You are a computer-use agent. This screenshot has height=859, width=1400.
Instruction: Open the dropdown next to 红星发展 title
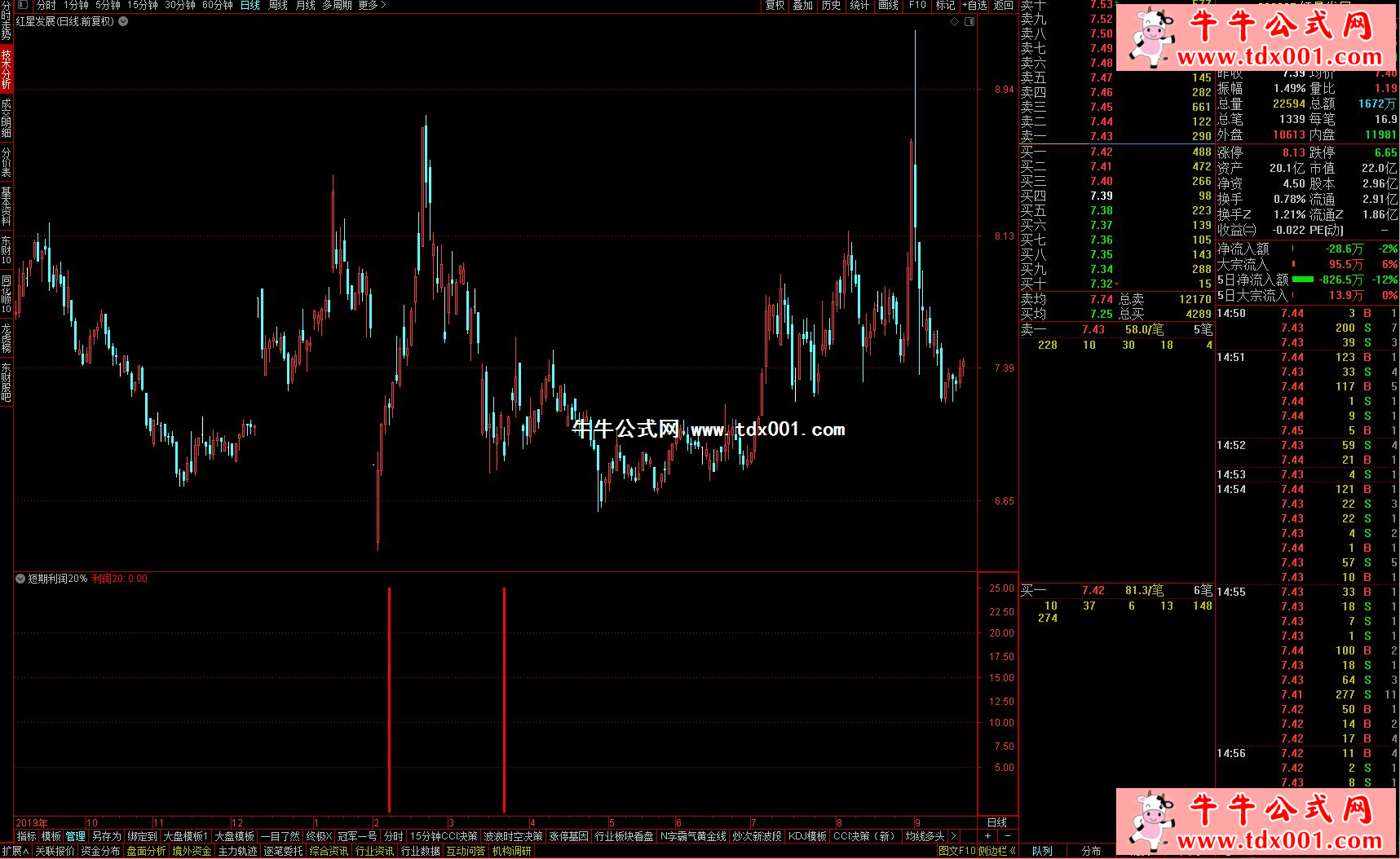click(x=123, y=22)
